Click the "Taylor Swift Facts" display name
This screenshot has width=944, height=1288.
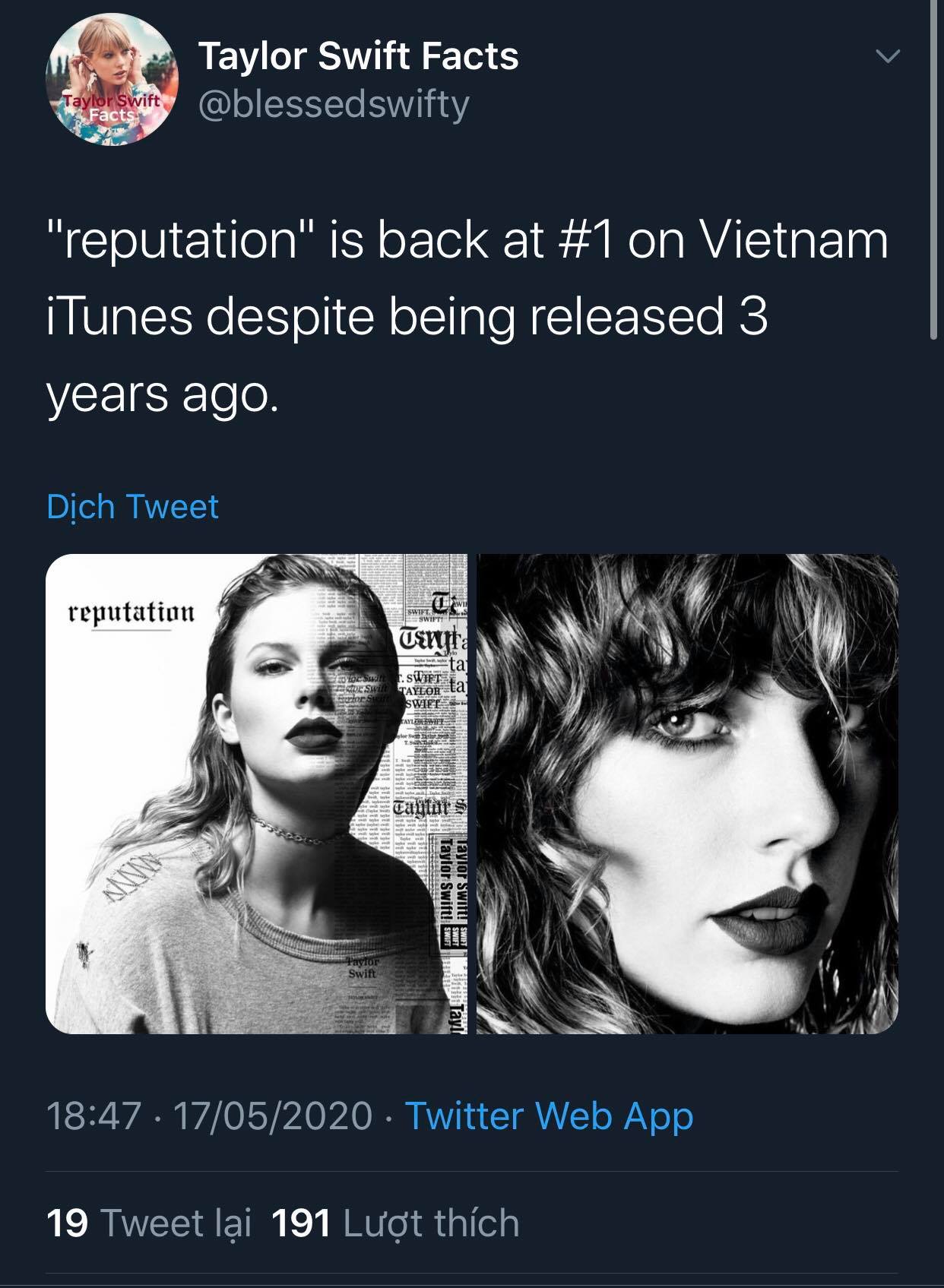(358, 56)
